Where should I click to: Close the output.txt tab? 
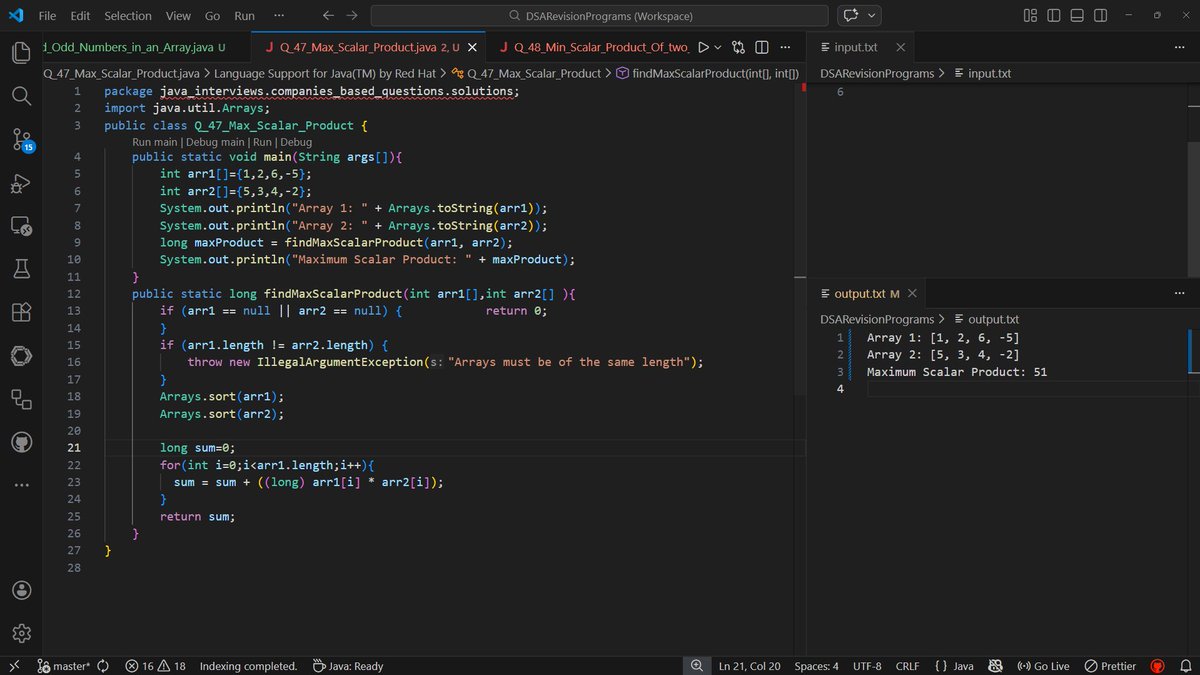pos(912,293)
